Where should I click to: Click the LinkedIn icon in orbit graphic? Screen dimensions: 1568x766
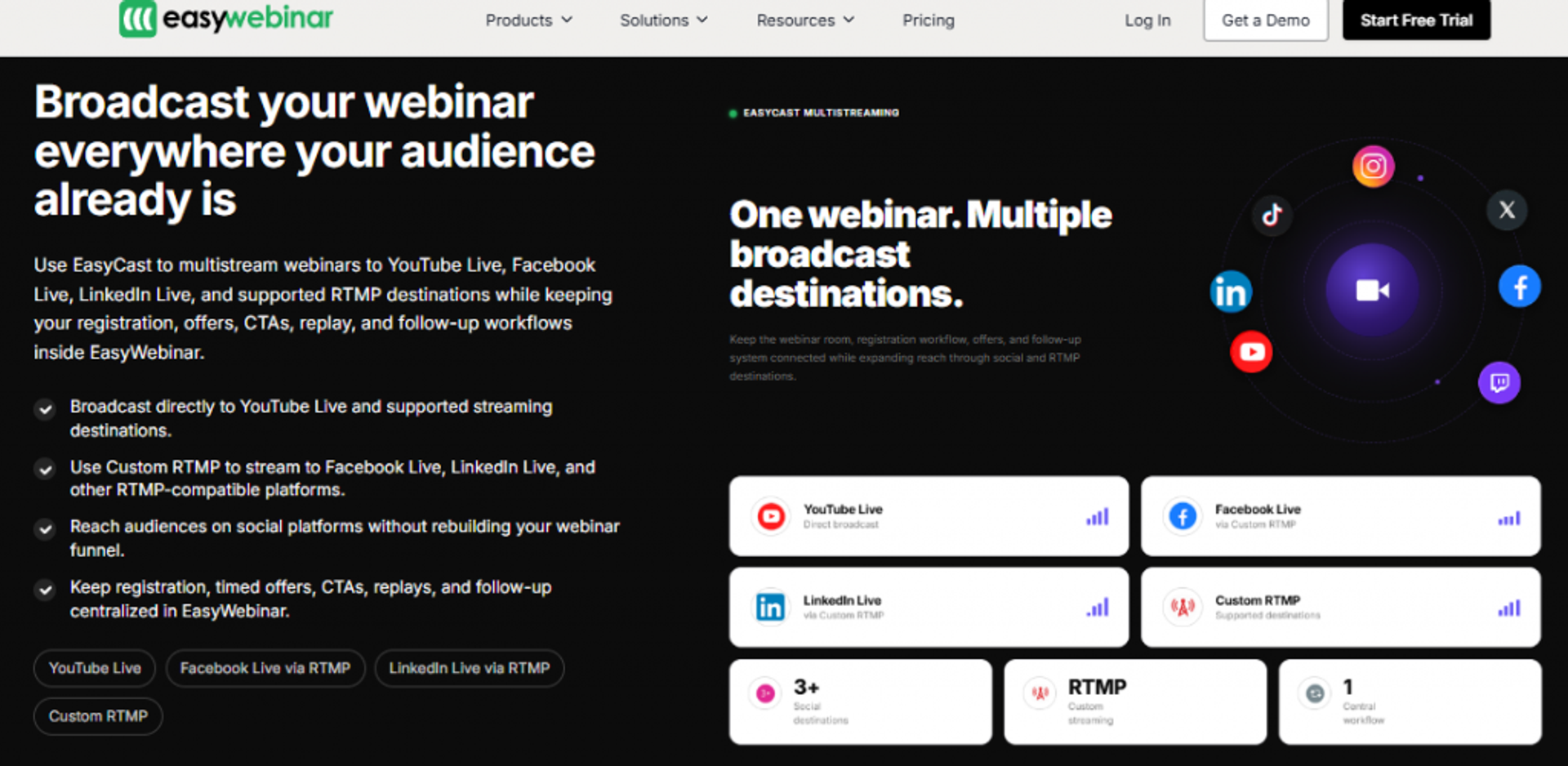1231,292
